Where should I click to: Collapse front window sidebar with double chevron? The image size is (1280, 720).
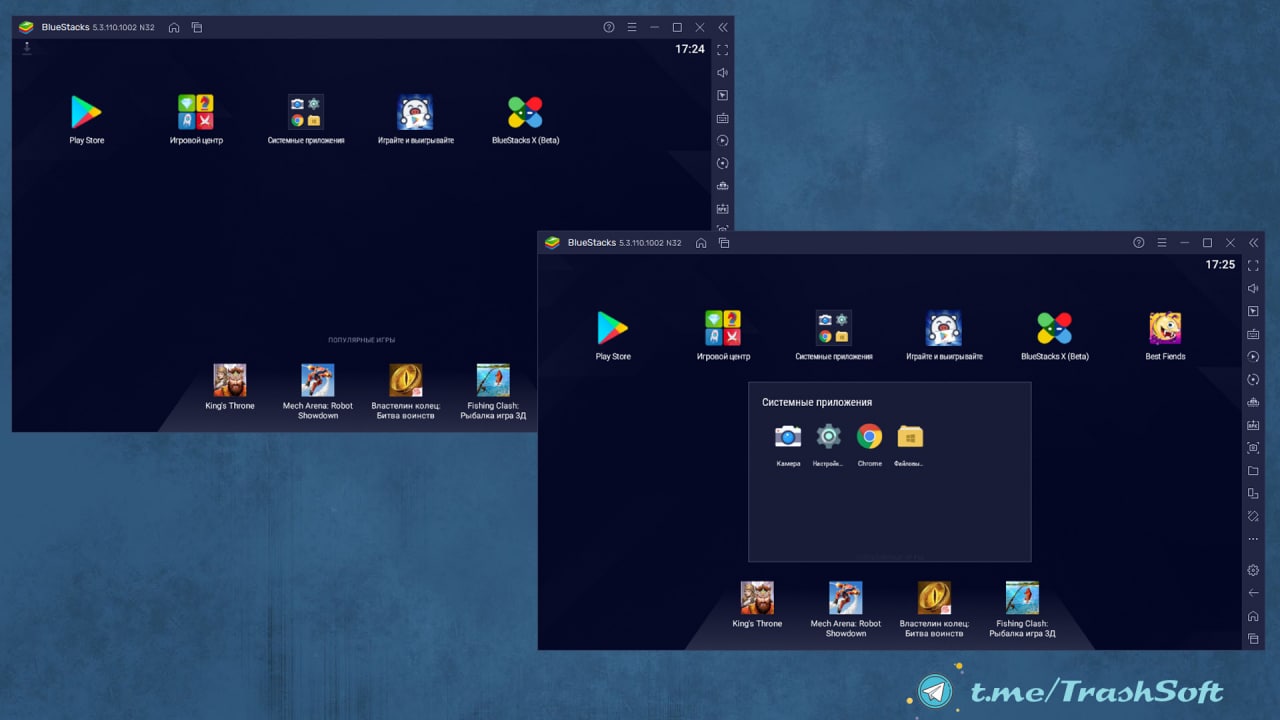(1254, 243)
